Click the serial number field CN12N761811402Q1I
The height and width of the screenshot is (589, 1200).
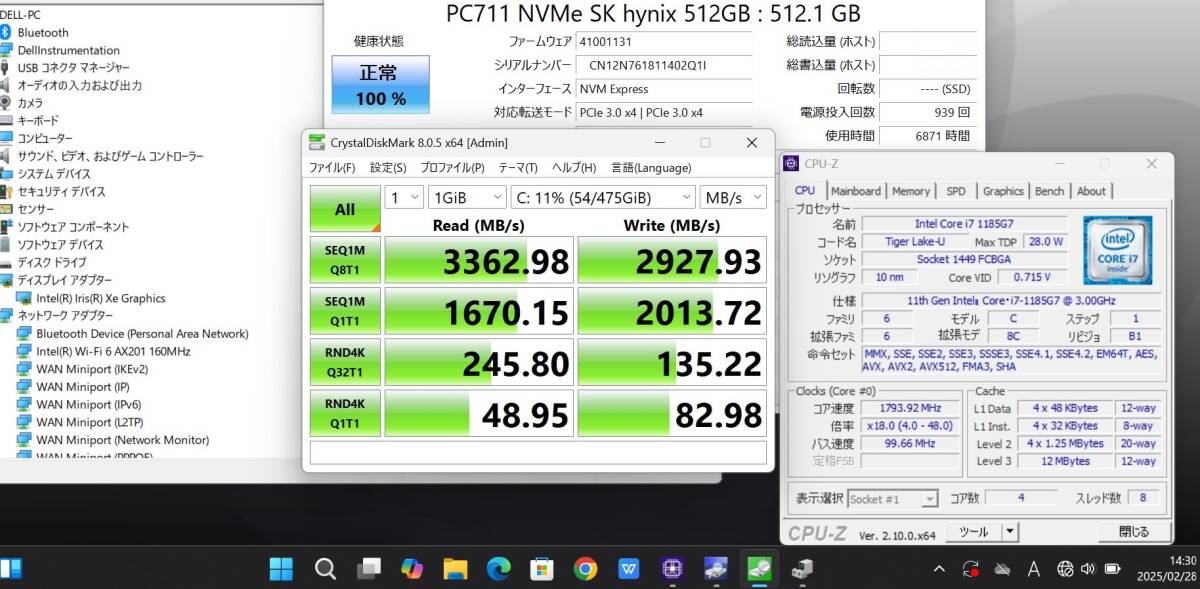664,66
